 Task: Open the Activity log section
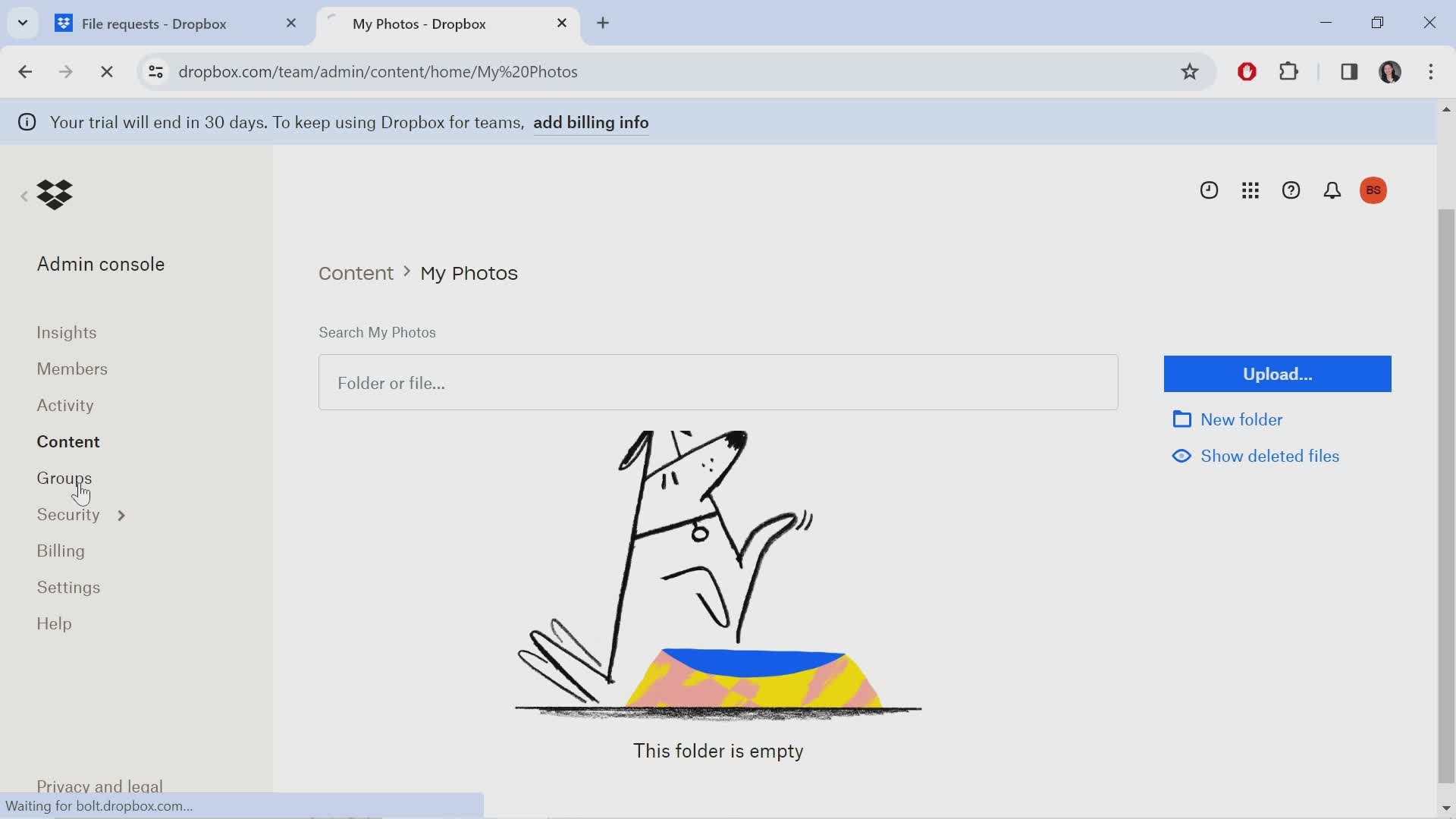(x=64, y=405)
